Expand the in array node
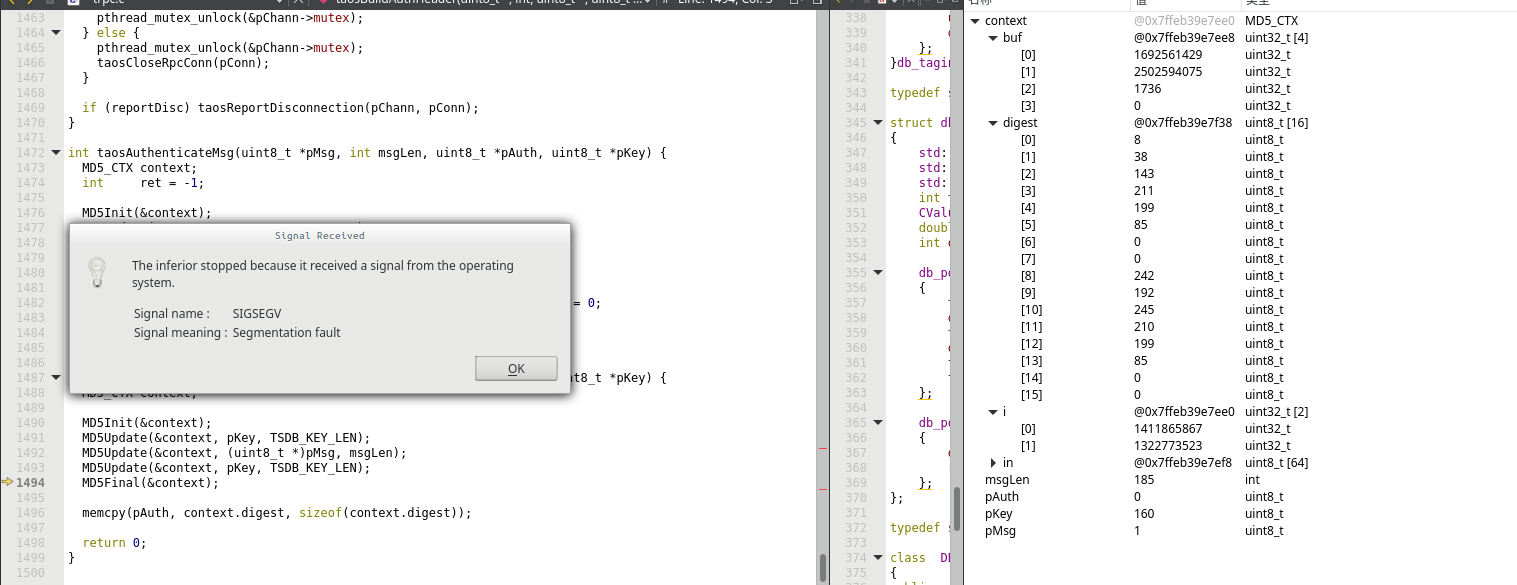The width and height of the screenshot is (1517, 585). (x=993, y=462)
